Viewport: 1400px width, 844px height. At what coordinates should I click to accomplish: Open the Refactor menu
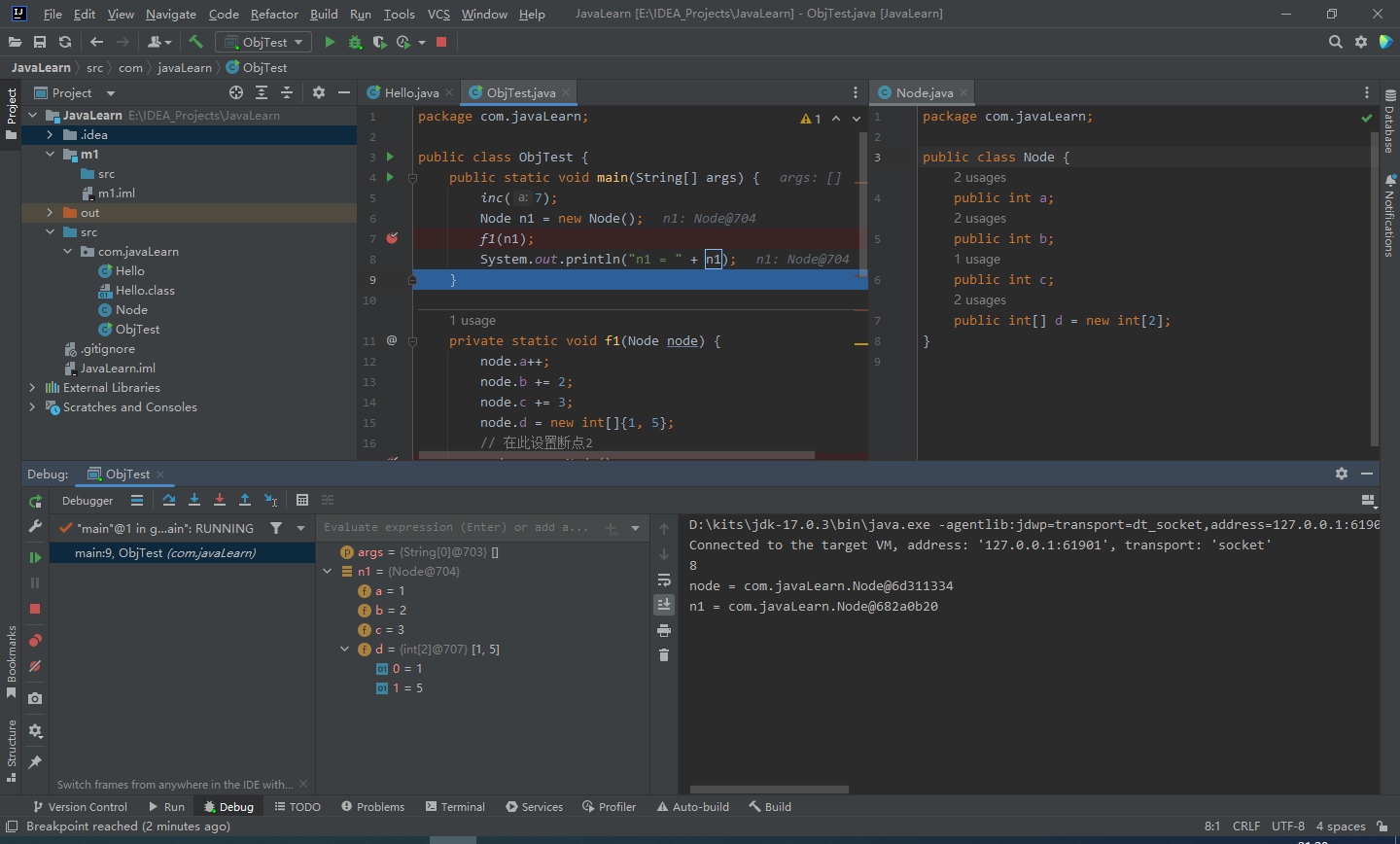(274, 14)
